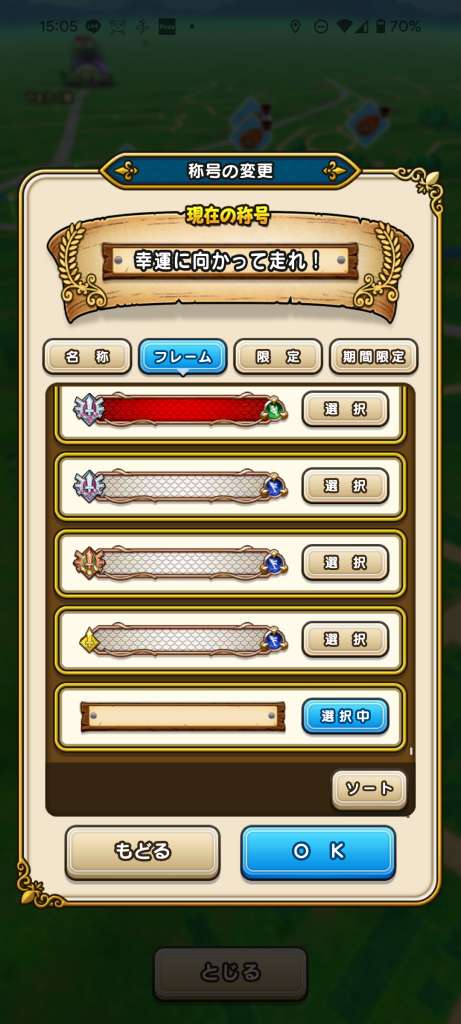Click the orange crest emblem on third frame
The image size is (461, 1024).
(88, 564)
